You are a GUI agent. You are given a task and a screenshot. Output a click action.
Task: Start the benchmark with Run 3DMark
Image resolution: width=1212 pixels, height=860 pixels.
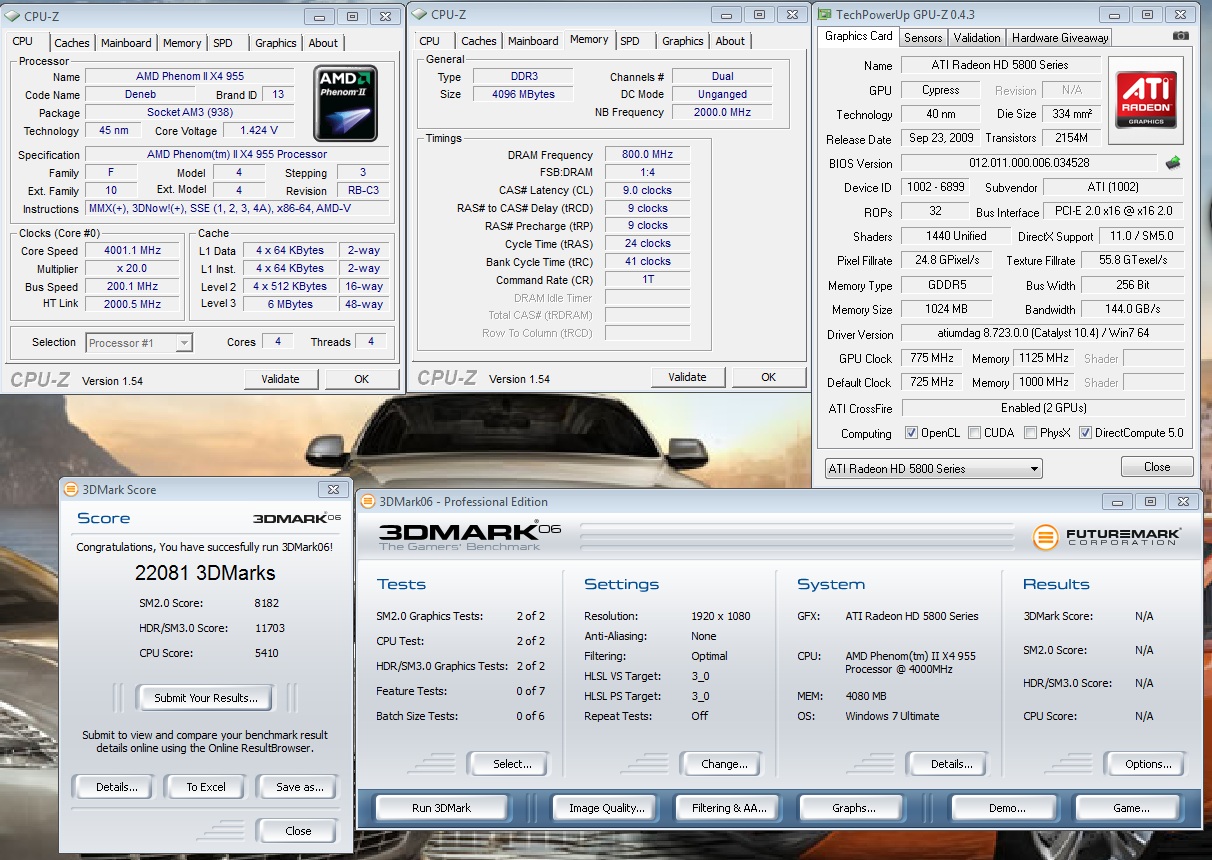pos(442,808)
